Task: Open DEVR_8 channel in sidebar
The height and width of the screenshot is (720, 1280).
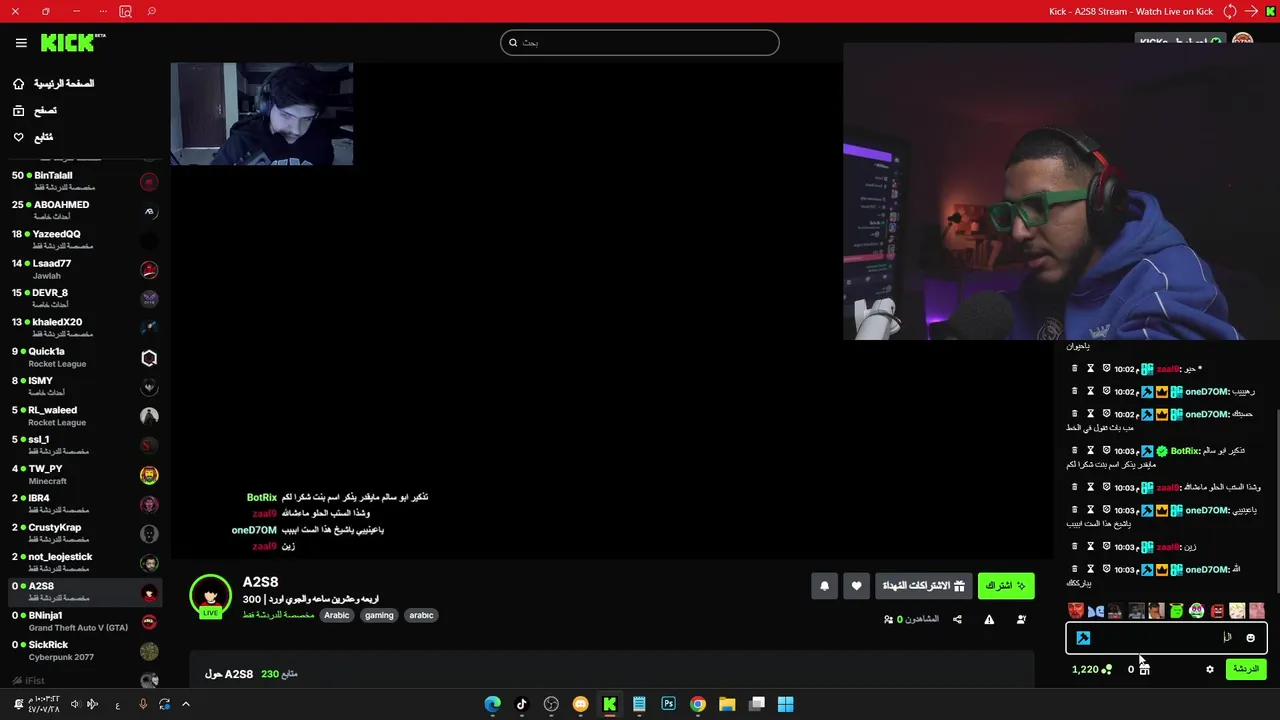Action: click(x=84, y=298)
